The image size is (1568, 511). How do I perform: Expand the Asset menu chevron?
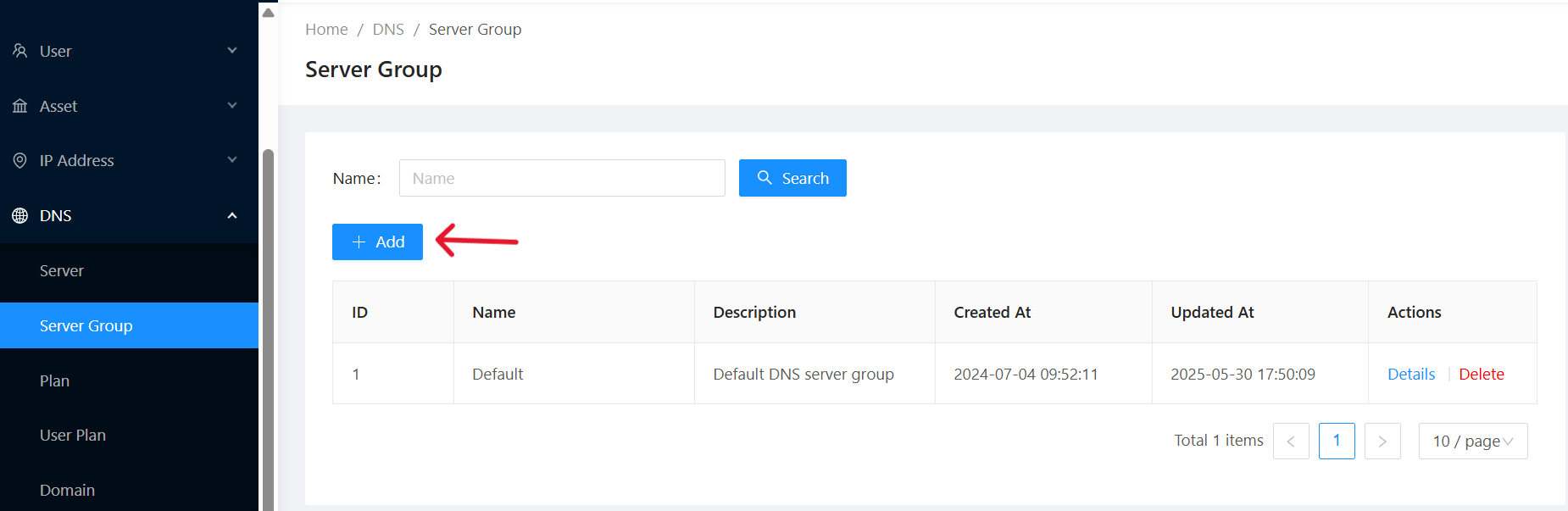232,106
